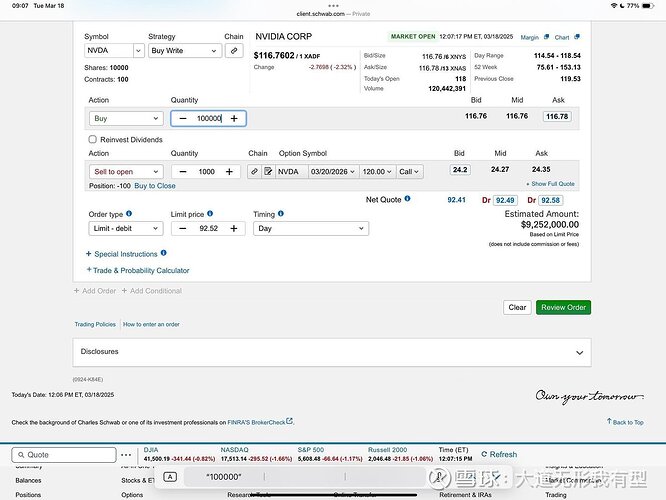Click Add Conditional
The image size is (666, 500).
pos(152,291)
